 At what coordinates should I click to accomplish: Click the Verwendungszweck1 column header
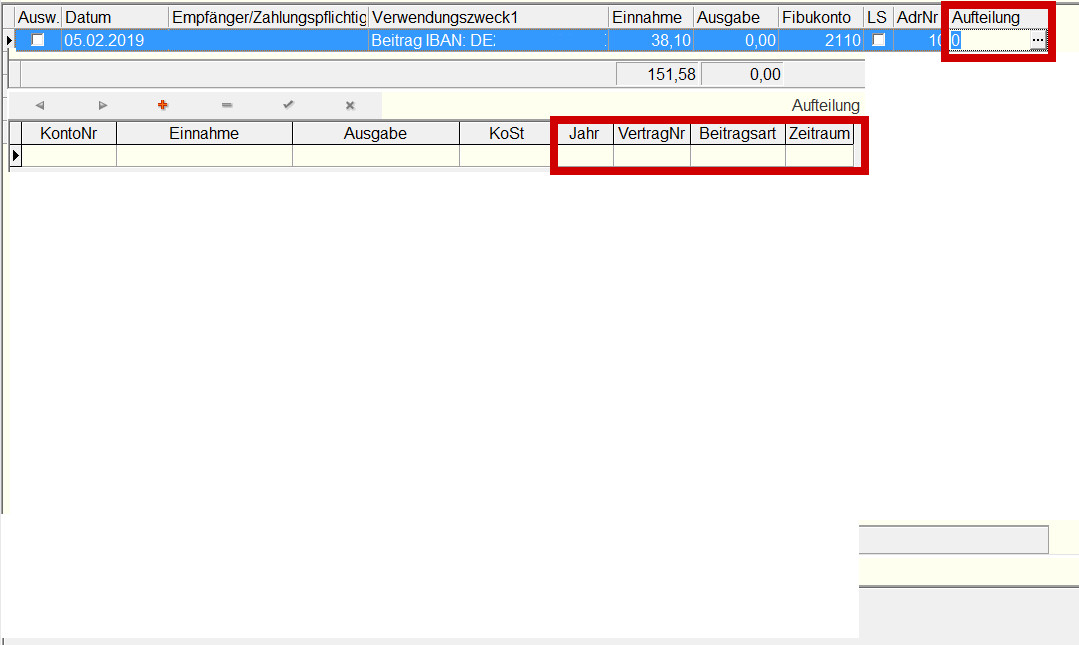click(x=488, y=18)
